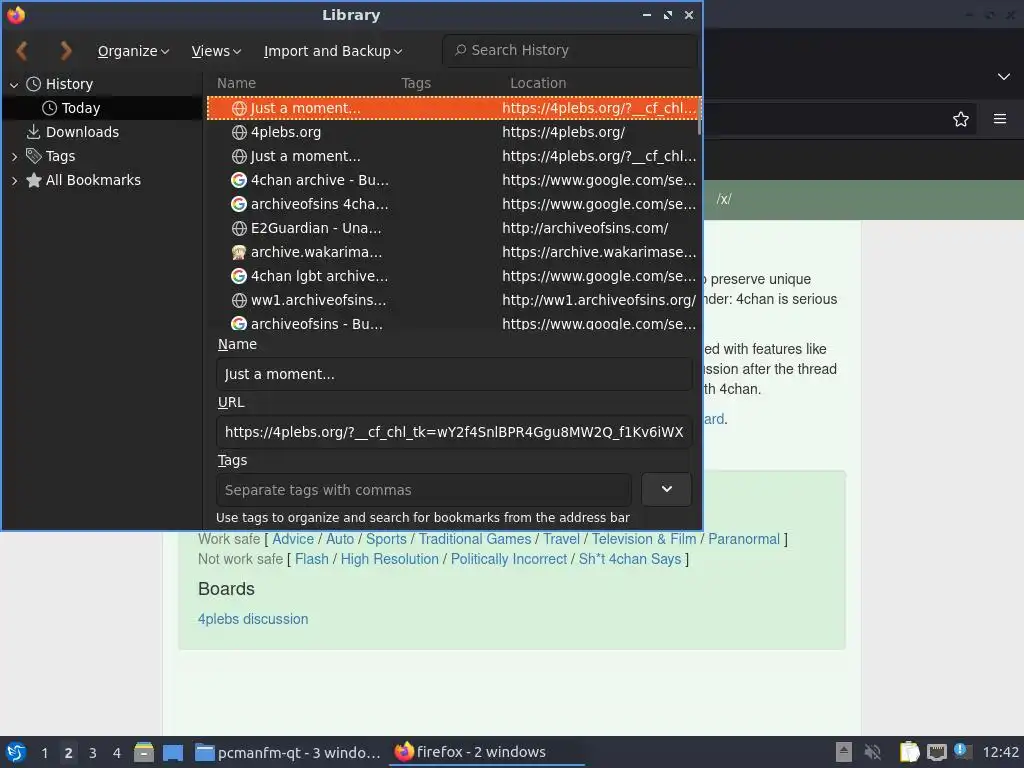Select Tags in the sidebar

point(60,156)
